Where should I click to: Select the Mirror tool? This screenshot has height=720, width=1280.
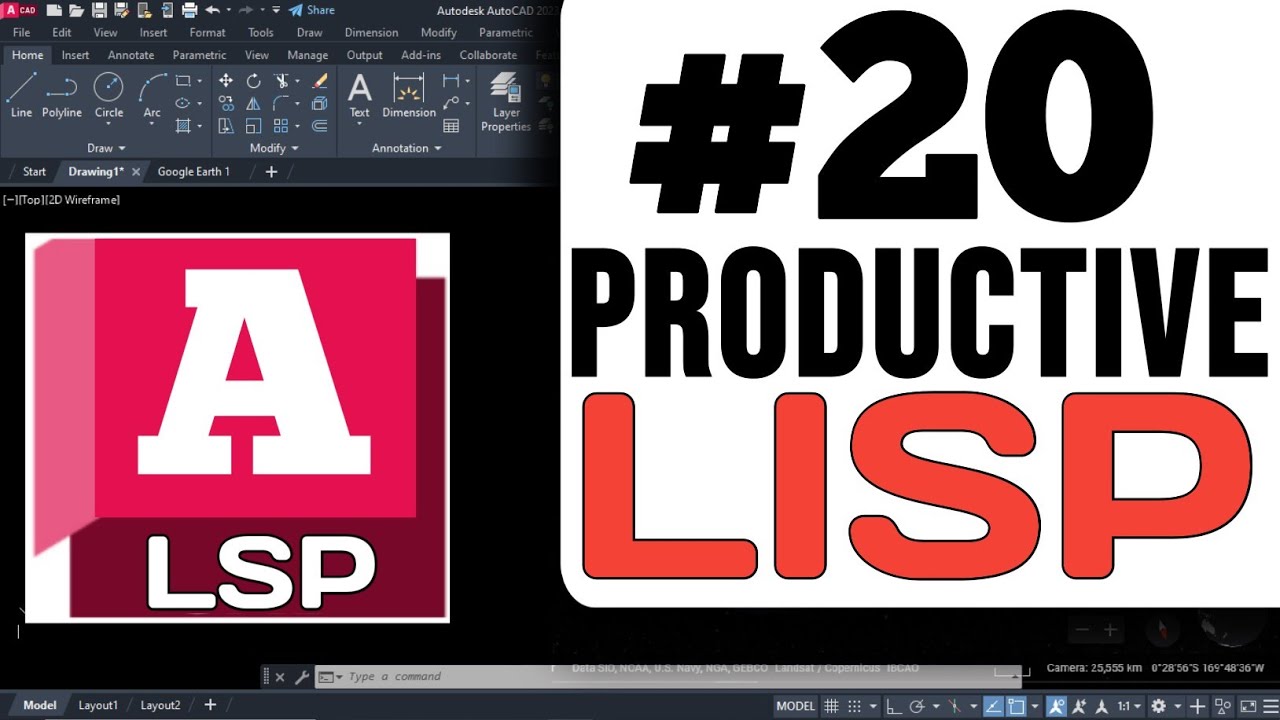(x=254, y=103)
